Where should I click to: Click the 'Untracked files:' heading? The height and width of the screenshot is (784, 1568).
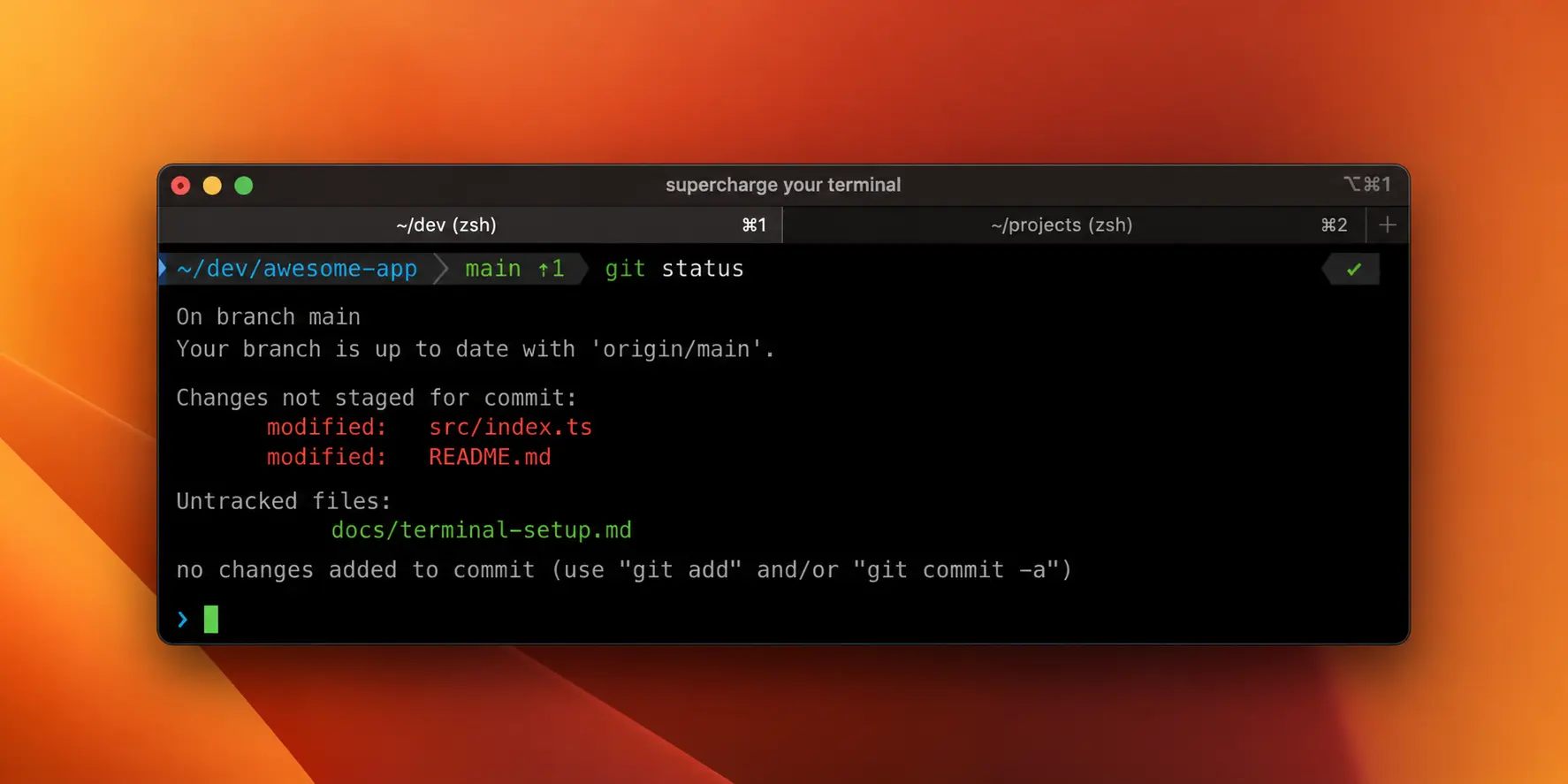coord(284,501)
